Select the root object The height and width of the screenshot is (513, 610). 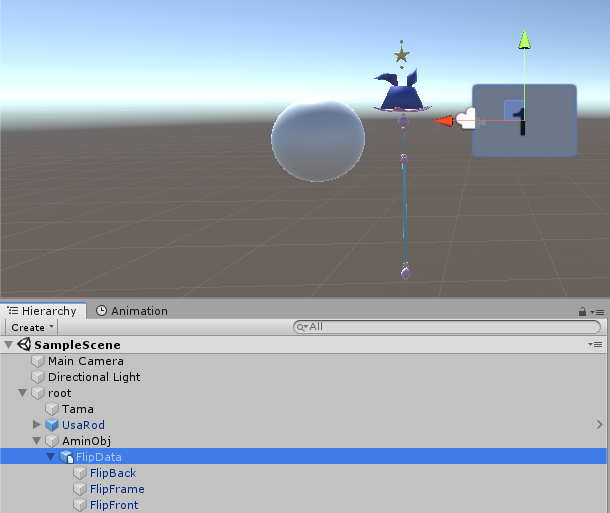[x=60, y=393]
